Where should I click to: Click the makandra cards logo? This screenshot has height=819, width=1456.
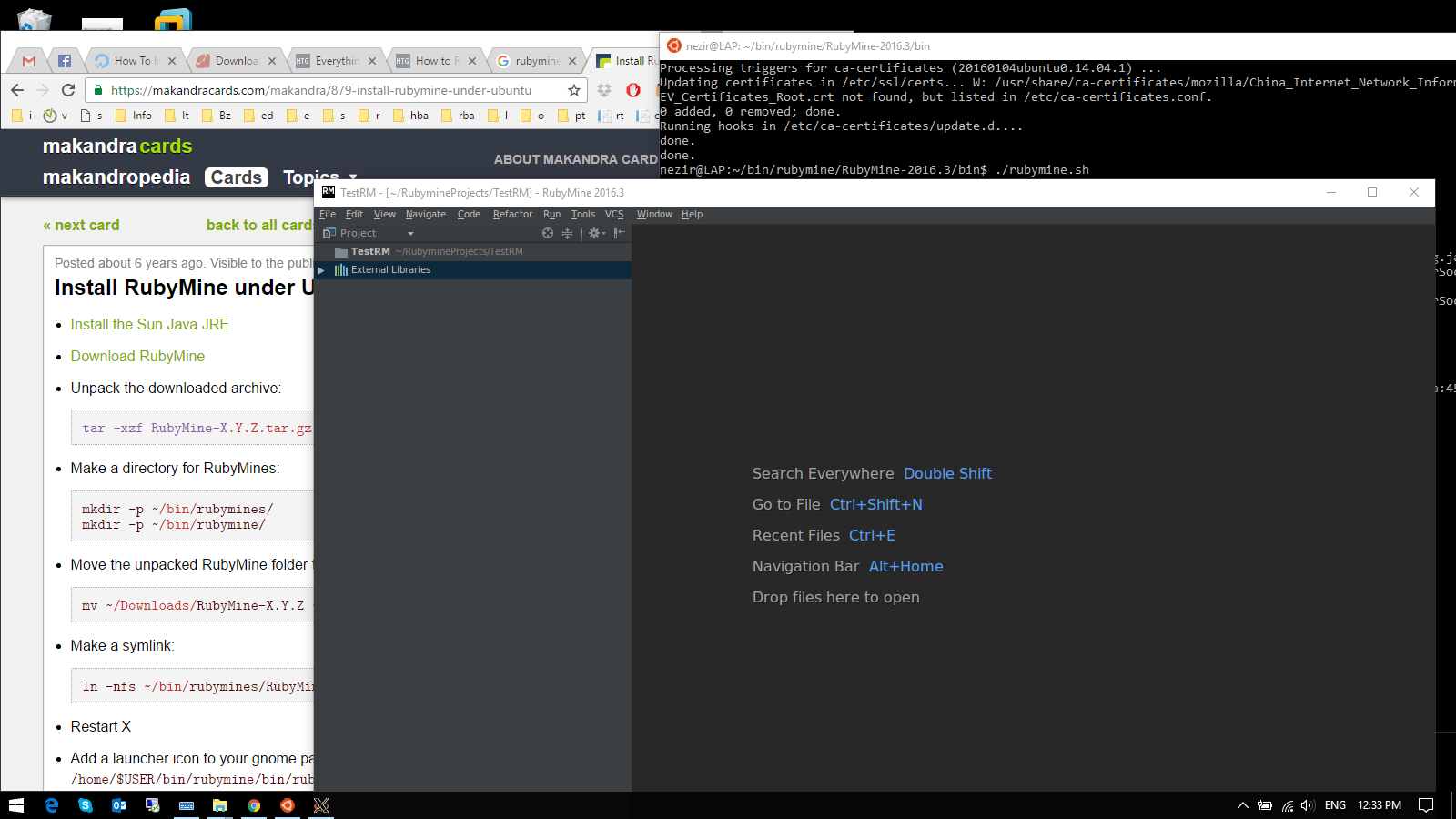point(117,146)
